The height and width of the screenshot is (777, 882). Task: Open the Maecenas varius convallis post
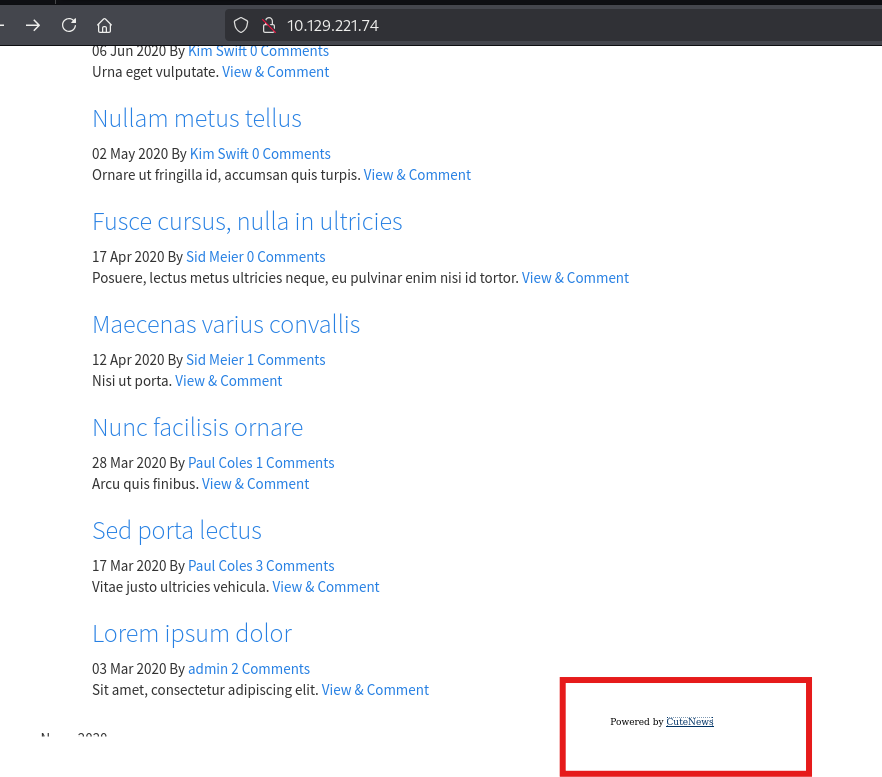[226, 325]
